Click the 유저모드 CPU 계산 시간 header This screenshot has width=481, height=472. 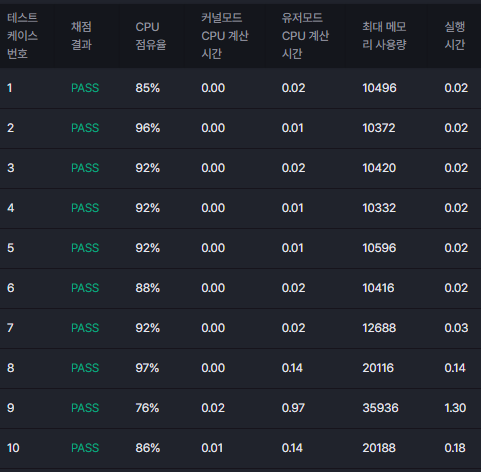coord(305,36)
